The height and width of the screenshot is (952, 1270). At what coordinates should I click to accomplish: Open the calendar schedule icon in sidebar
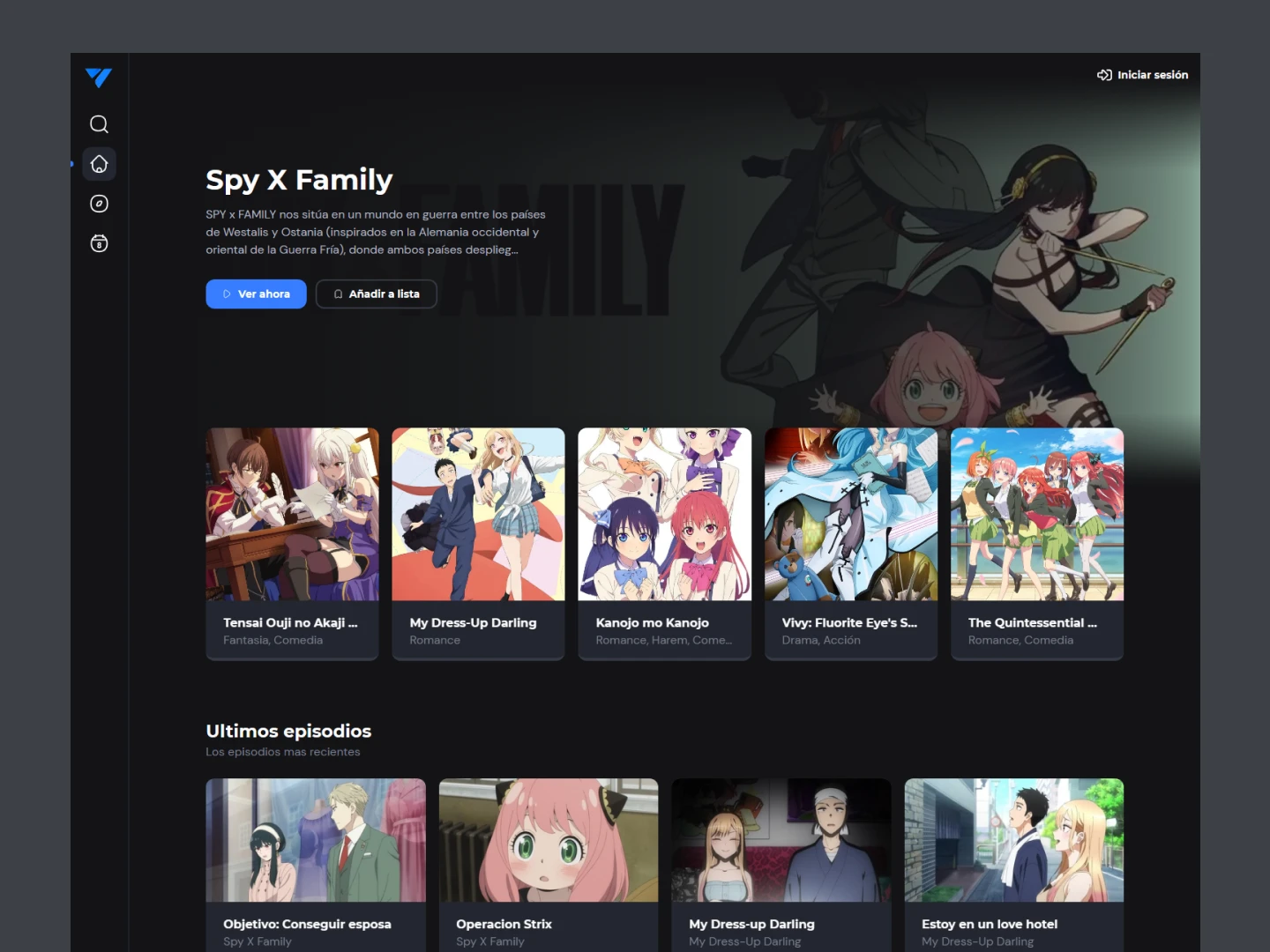pos(99,243)
